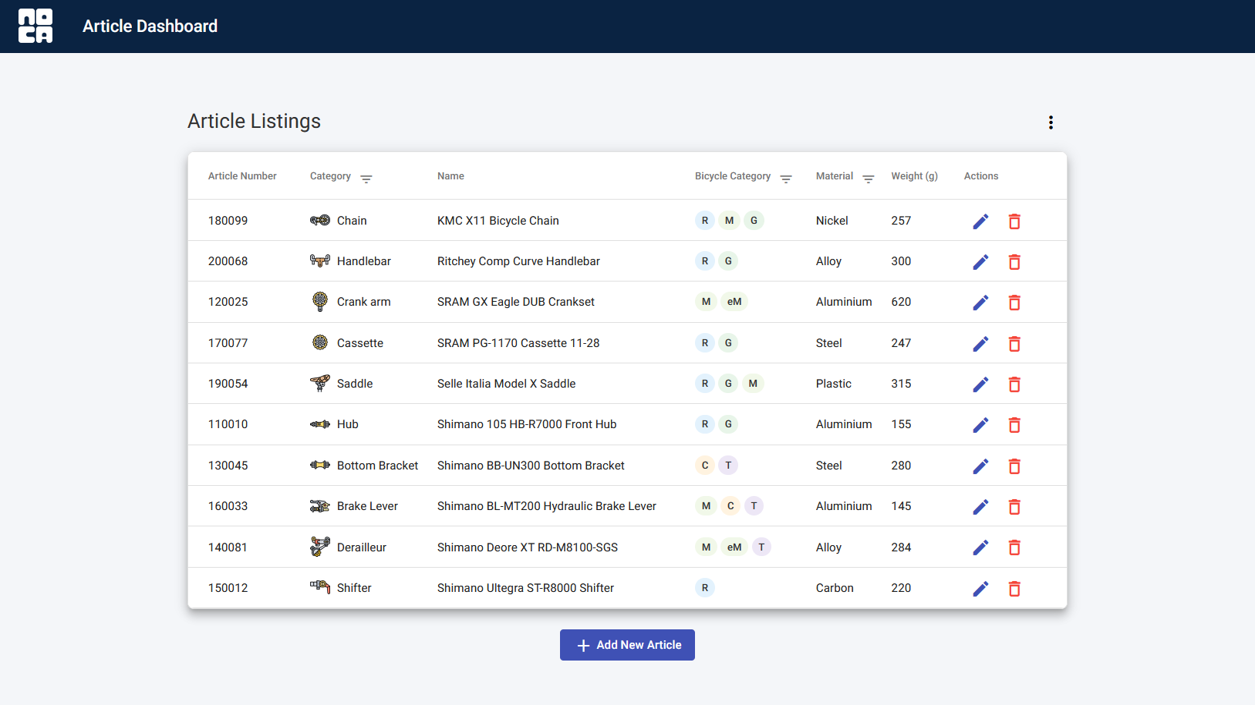Select article number 120025
This screenshot has width=1255, height=705.
coord(228,302)
